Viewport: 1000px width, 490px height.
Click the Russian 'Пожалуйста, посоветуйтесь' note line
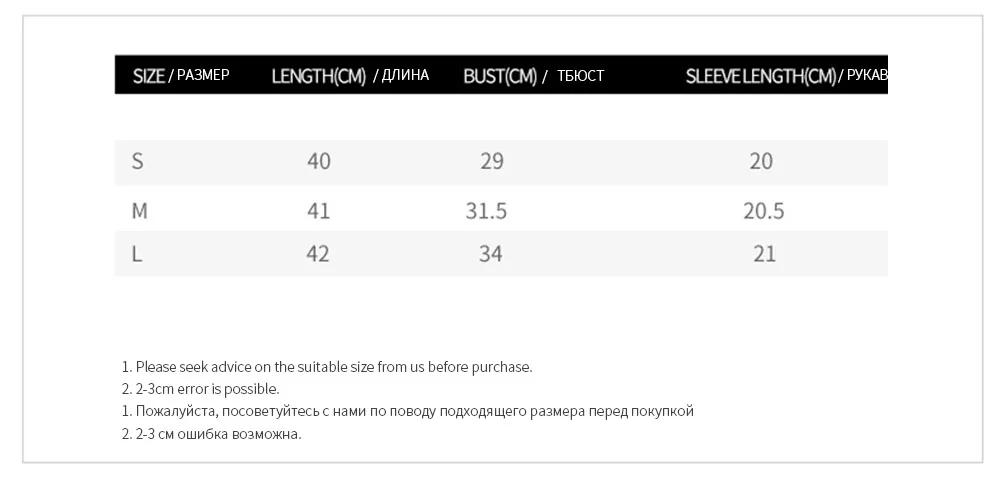point(408,411)
